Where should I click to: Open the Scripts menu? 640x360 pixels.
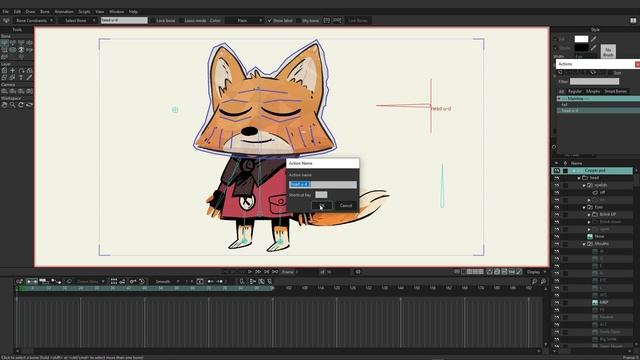pyautogui.click(x=84, y=11)
